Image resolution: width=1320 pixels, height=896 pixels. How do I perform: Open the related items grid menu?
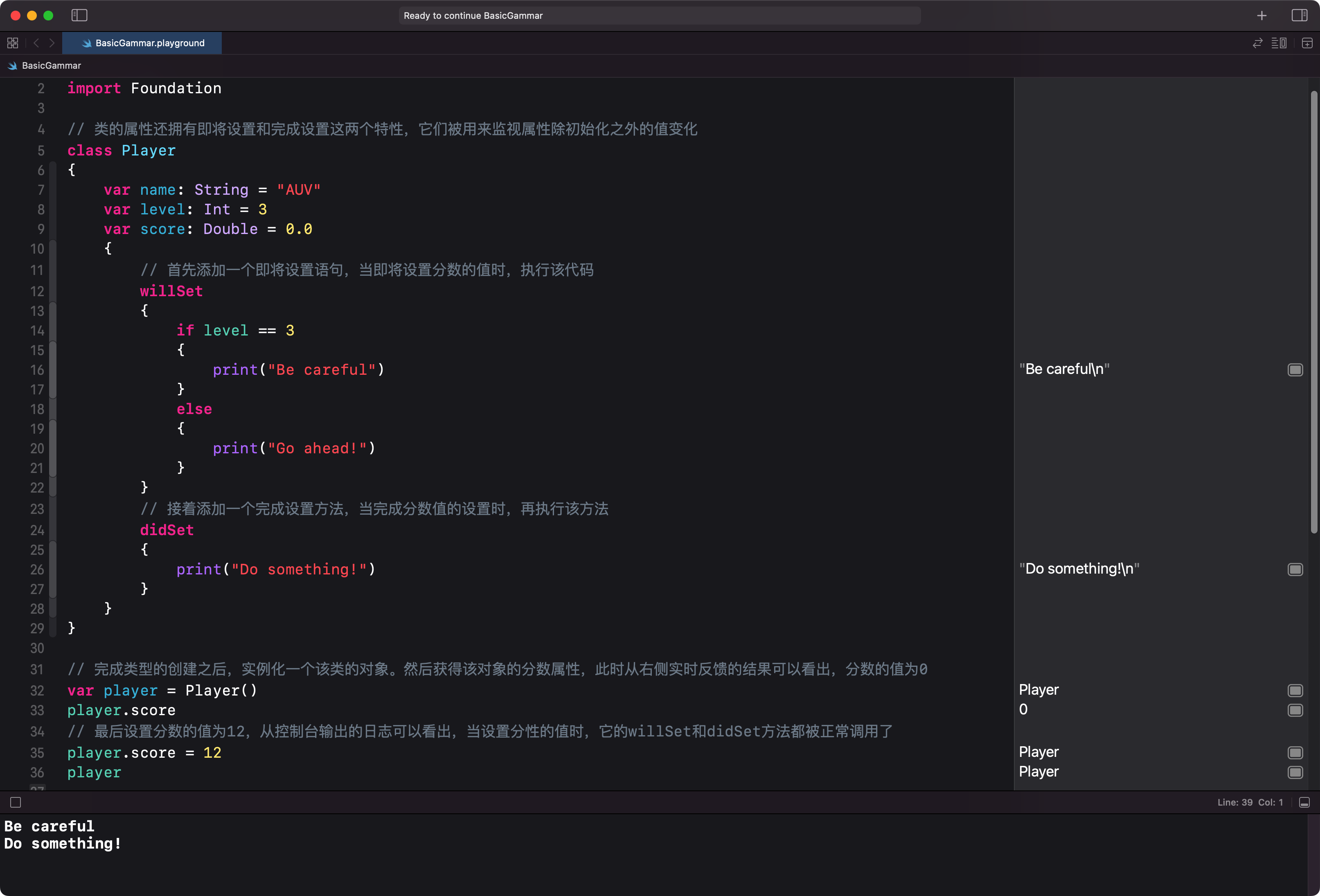[13, 43]
